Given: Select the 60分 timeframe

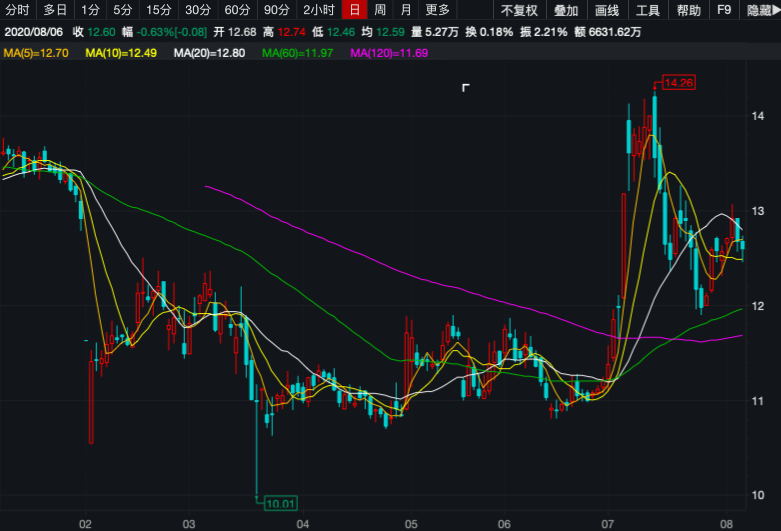Looking at the screenshot, I should click(x=237, y=10).
